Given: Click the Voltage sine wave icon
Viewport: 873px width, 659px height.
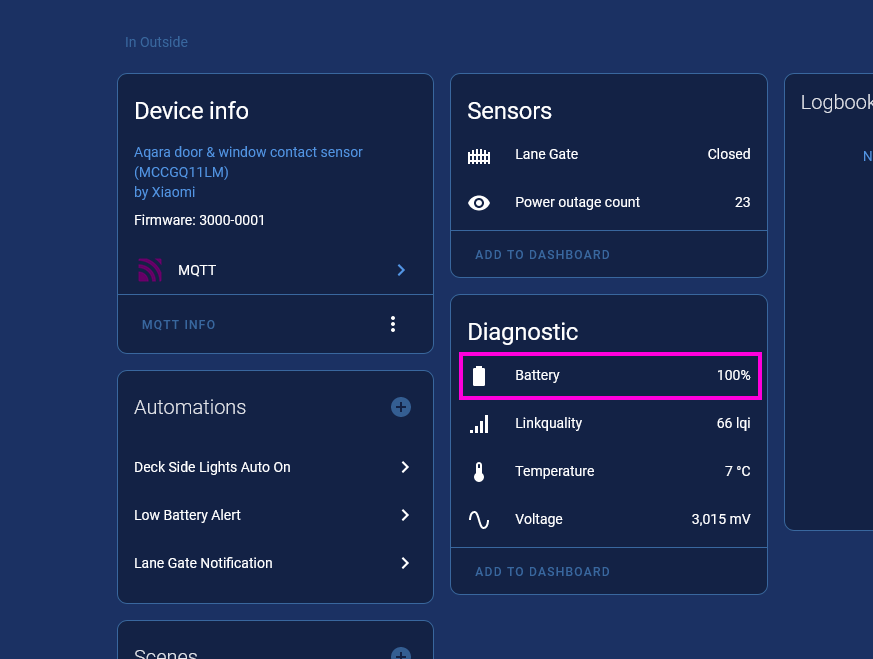Looking at the screenshot, I should 479,520.
